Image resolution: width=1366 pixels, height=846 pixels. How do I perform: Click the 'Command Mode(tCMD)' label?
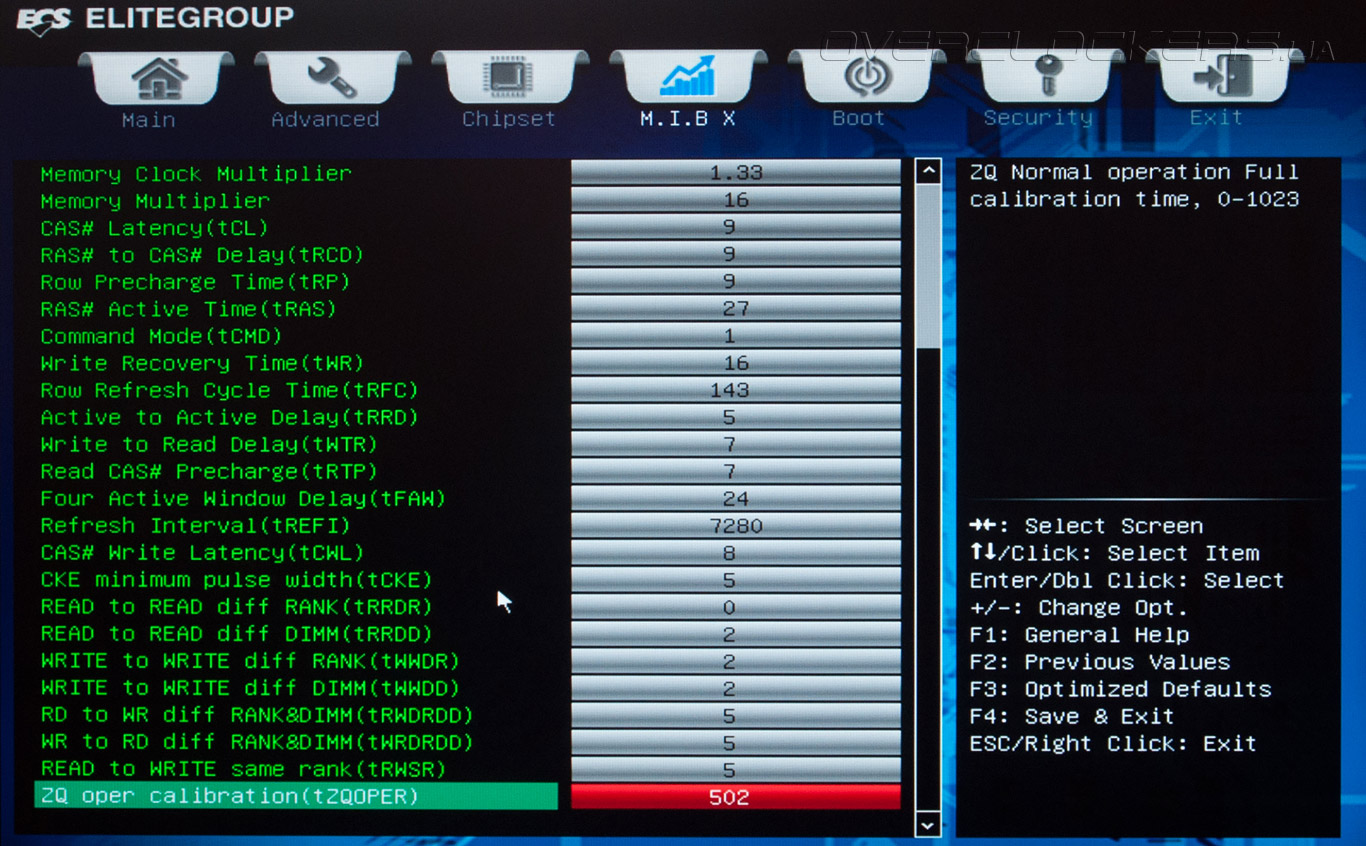(161, 336)
